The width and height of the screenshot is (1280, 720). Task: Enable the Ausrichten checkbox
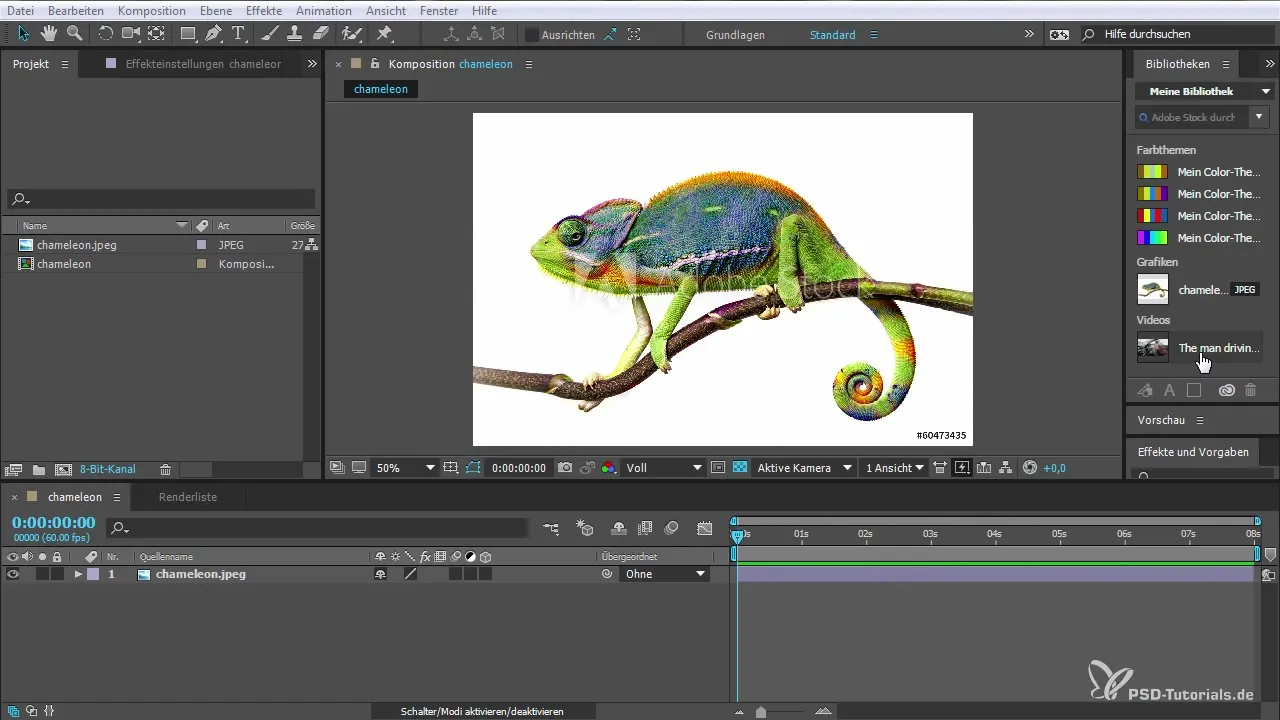point(532,34)
